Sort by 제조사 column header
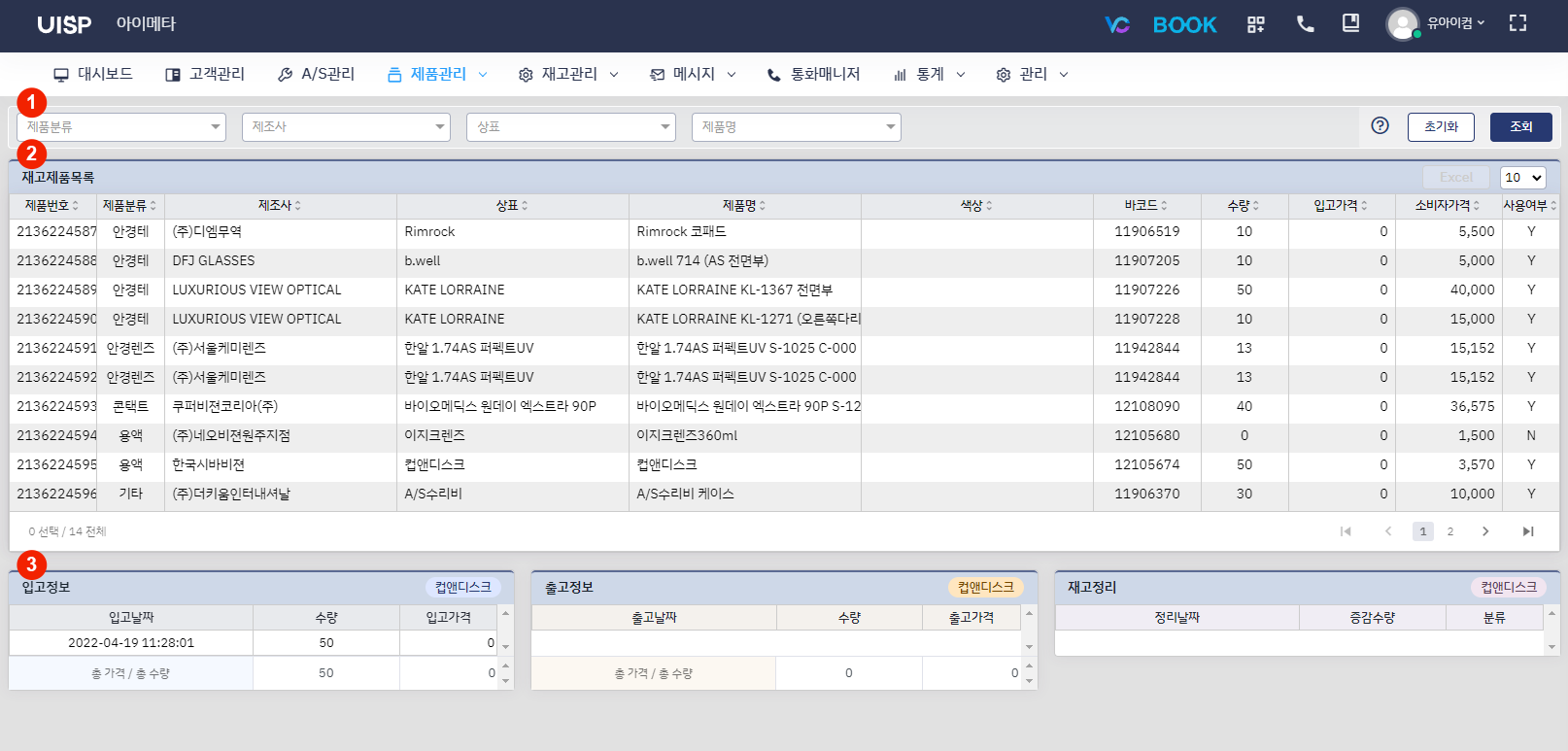Screen dimensions: 1568x751 tap(280, 205)
